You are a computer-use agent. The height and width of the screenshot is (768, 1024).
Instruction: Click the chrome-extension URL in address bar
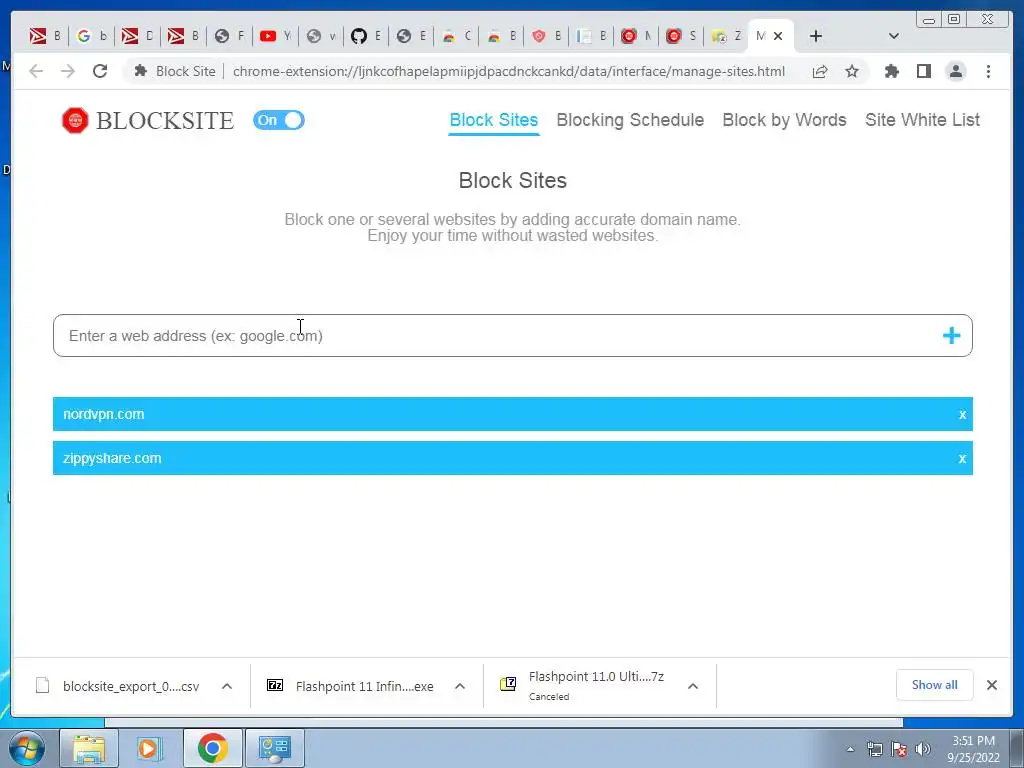[x=509, y=71]
